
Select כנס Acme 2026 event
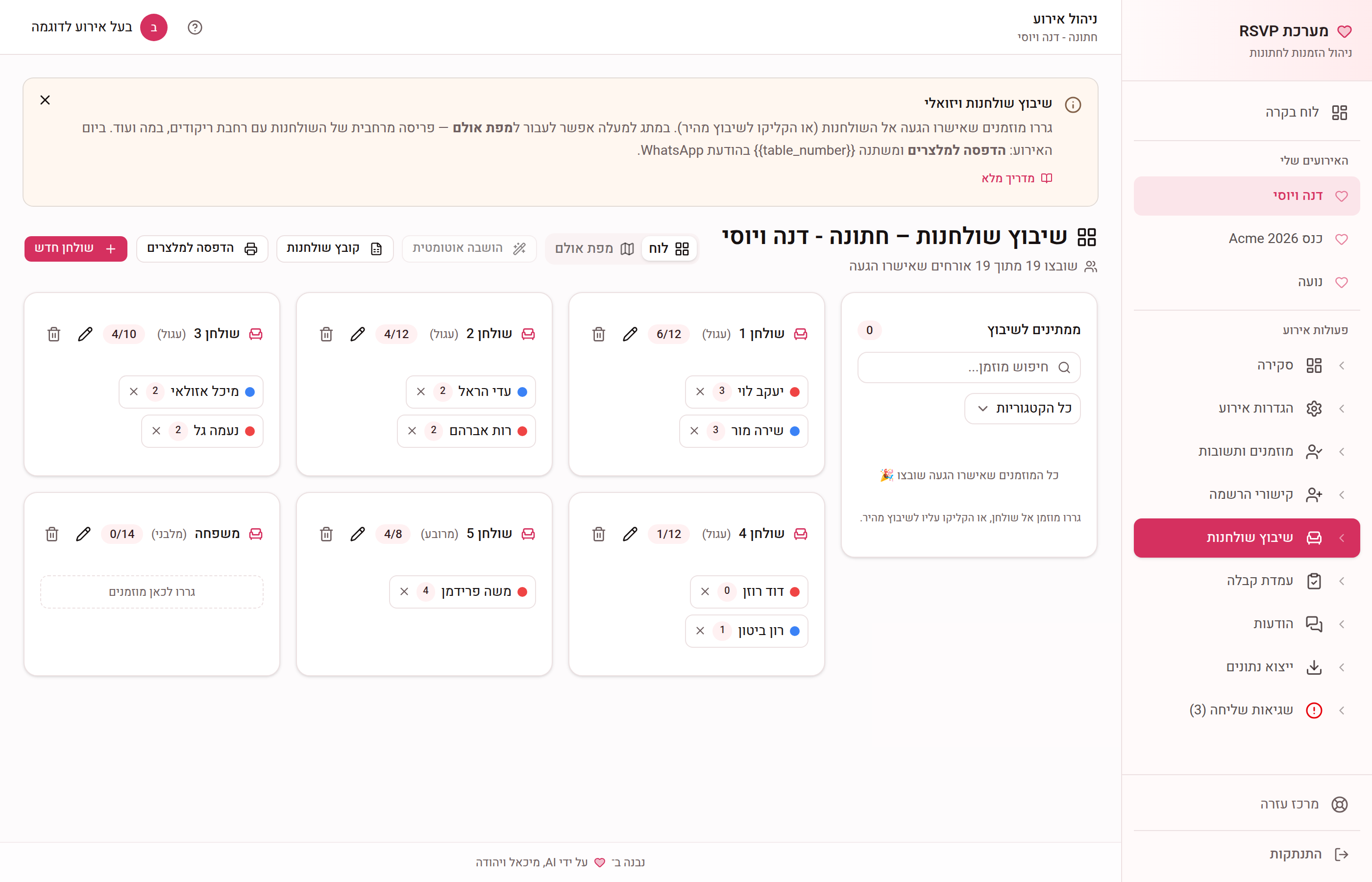(1247, 239)
